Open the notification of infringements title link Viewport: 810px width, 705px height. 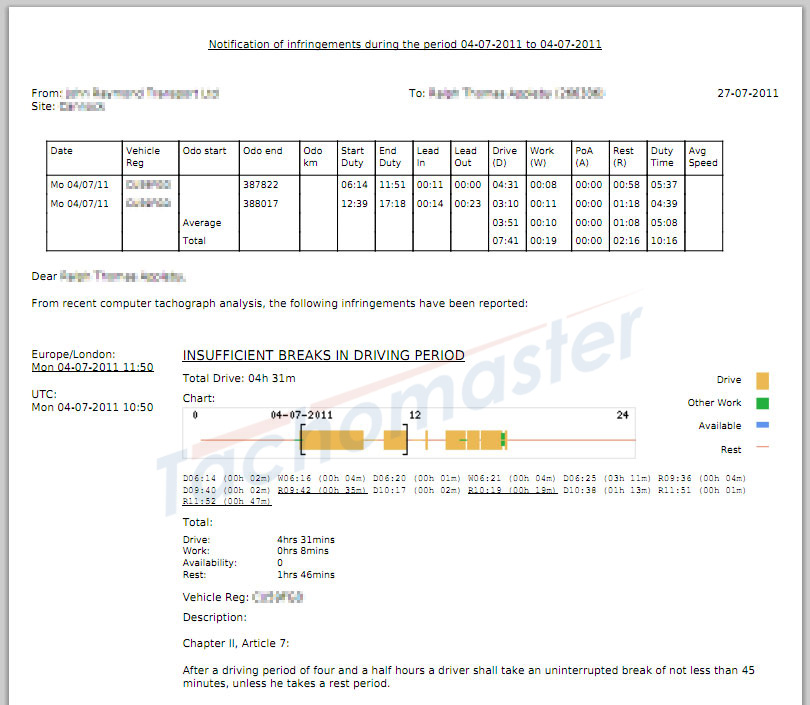coord(404,44)
